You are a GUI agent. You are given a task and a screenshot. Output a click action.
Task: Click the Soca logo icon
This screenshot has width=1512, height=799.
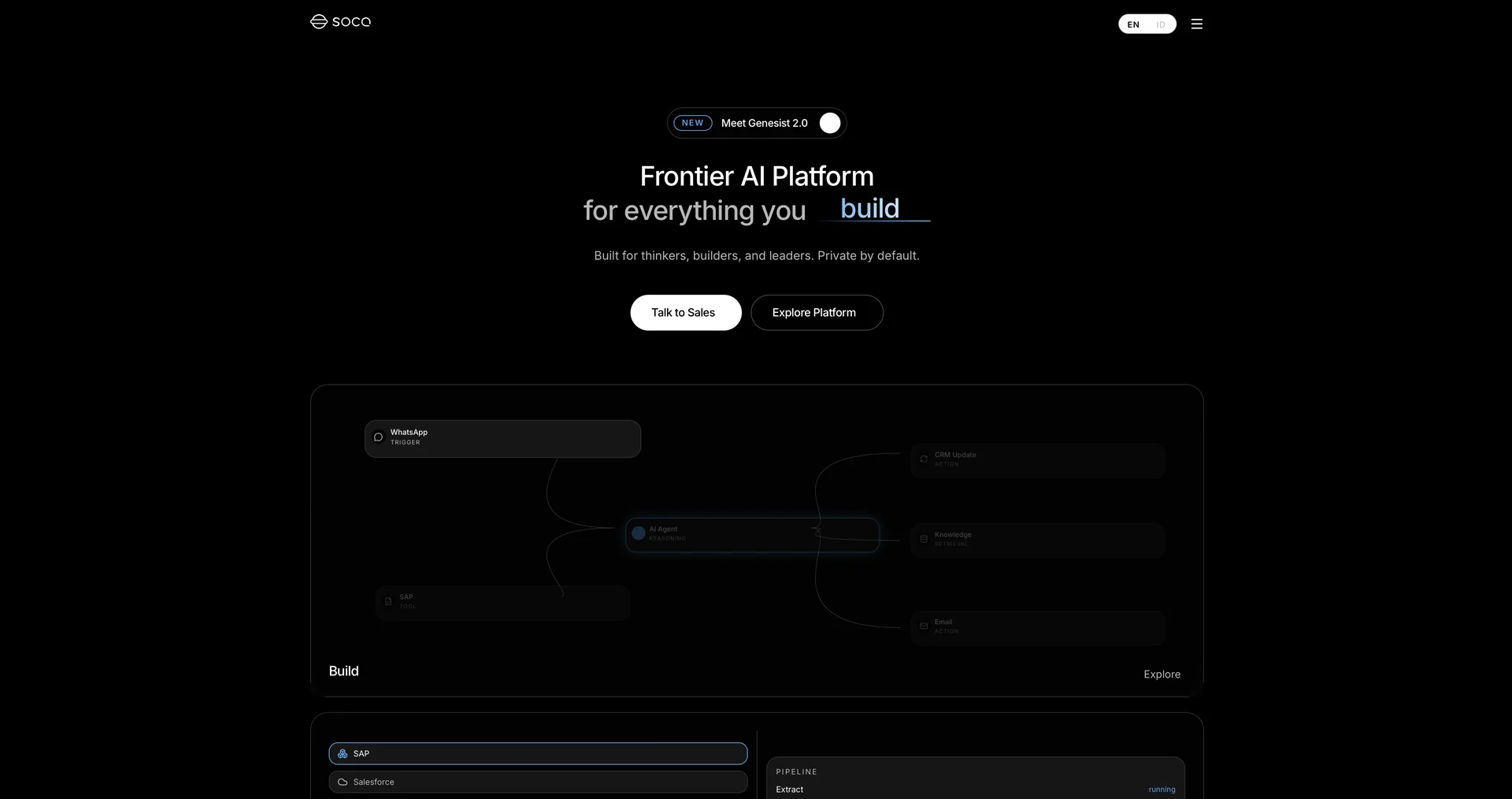(x=319, y=22)
